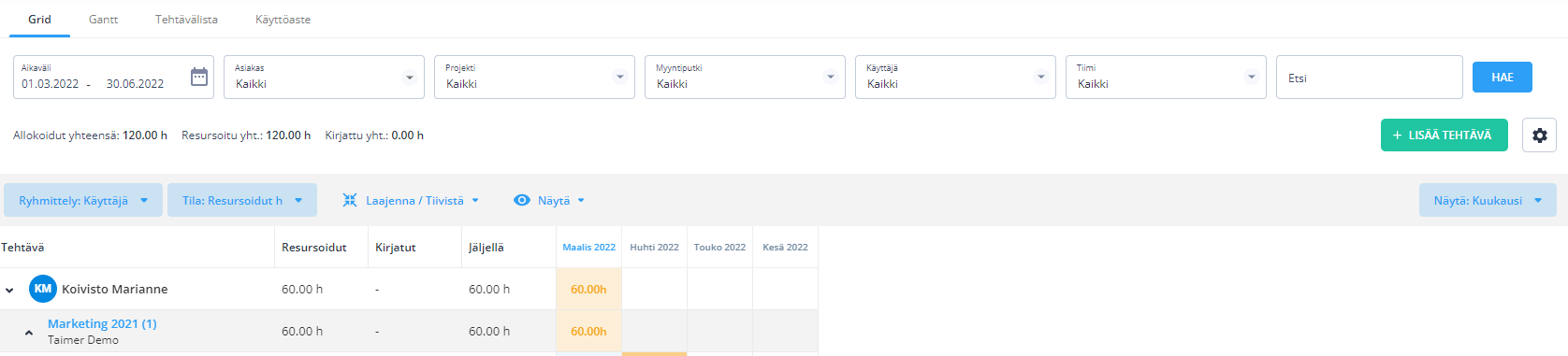This screenshot has height=356, width=1568.
Task: Click the Lisää tehtävä button
Action: click(x=1444, y=135)
